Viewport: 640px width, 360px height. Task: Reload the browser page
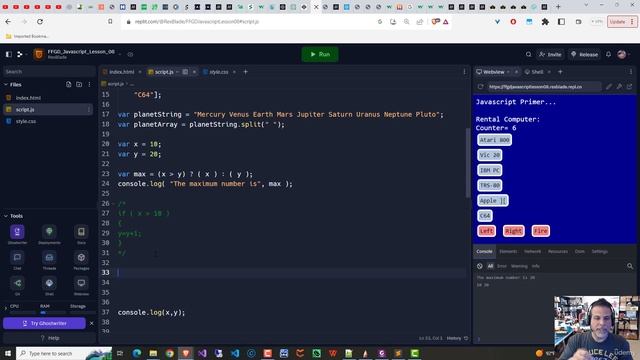[x=40, y=22]
